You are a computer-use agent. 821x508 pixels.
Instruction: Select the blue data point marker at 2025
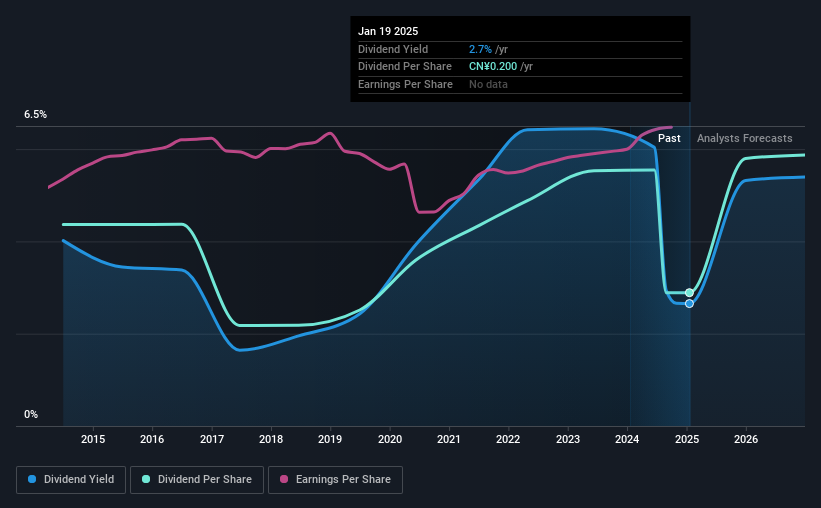click(690, 304)
